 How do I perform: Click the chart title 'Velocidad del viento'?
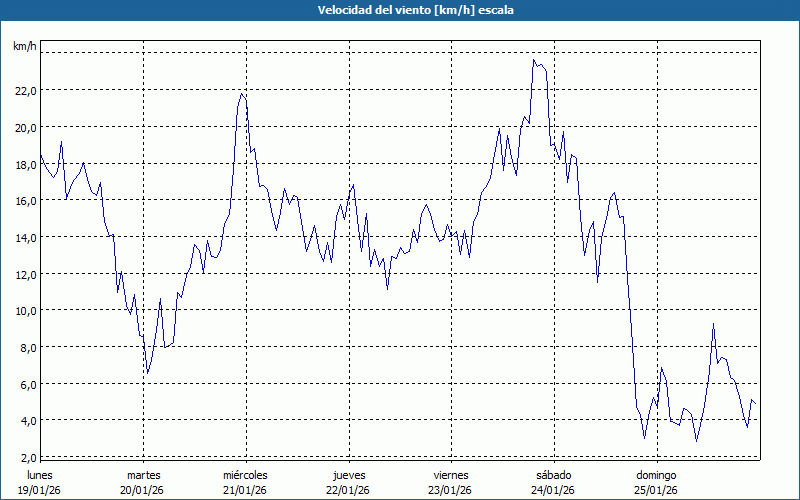coord(400,10)
